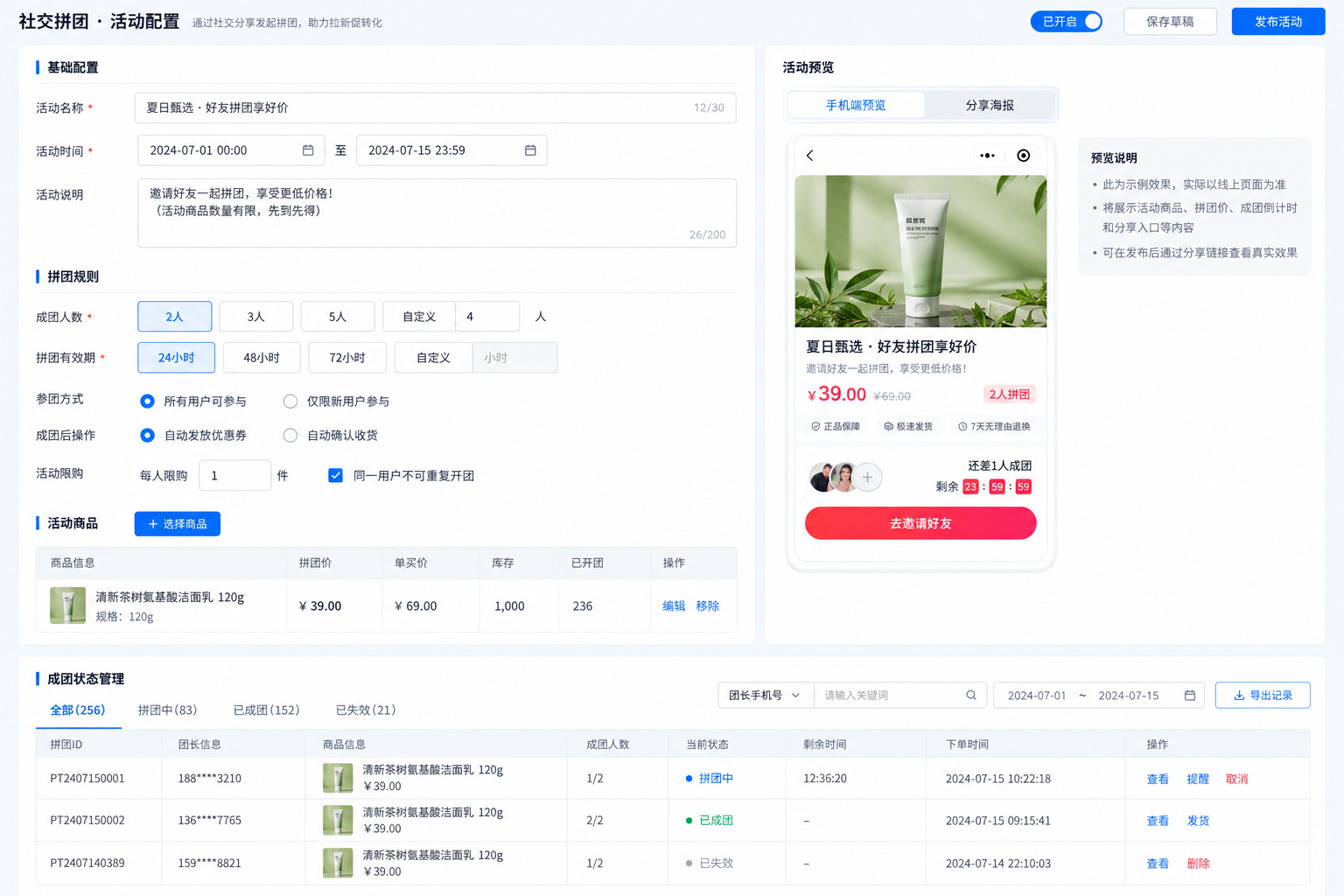
Task: Click 删除 for group PT2407140389
Action: pyautogui.click(x=1199, y=864)
